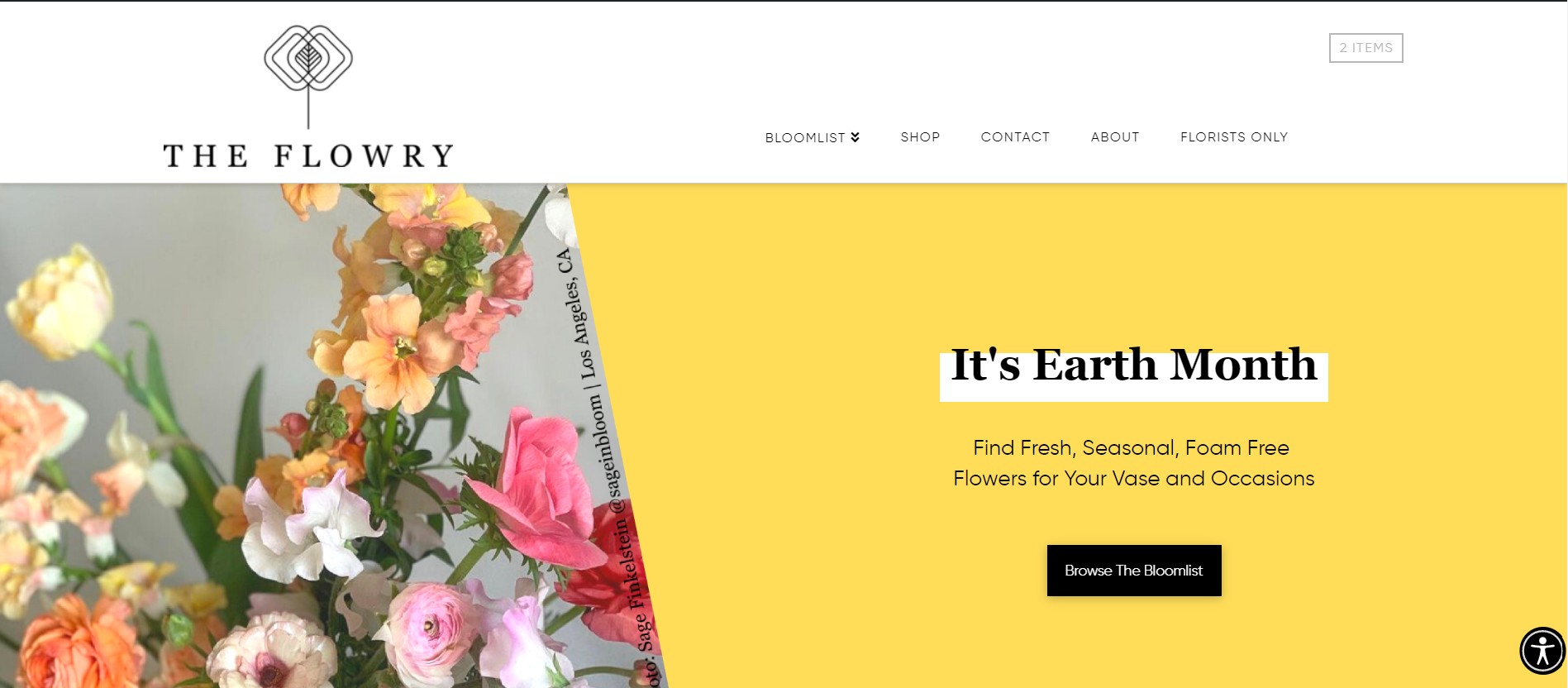Open the Bloomlist menu

pos(812,137)
